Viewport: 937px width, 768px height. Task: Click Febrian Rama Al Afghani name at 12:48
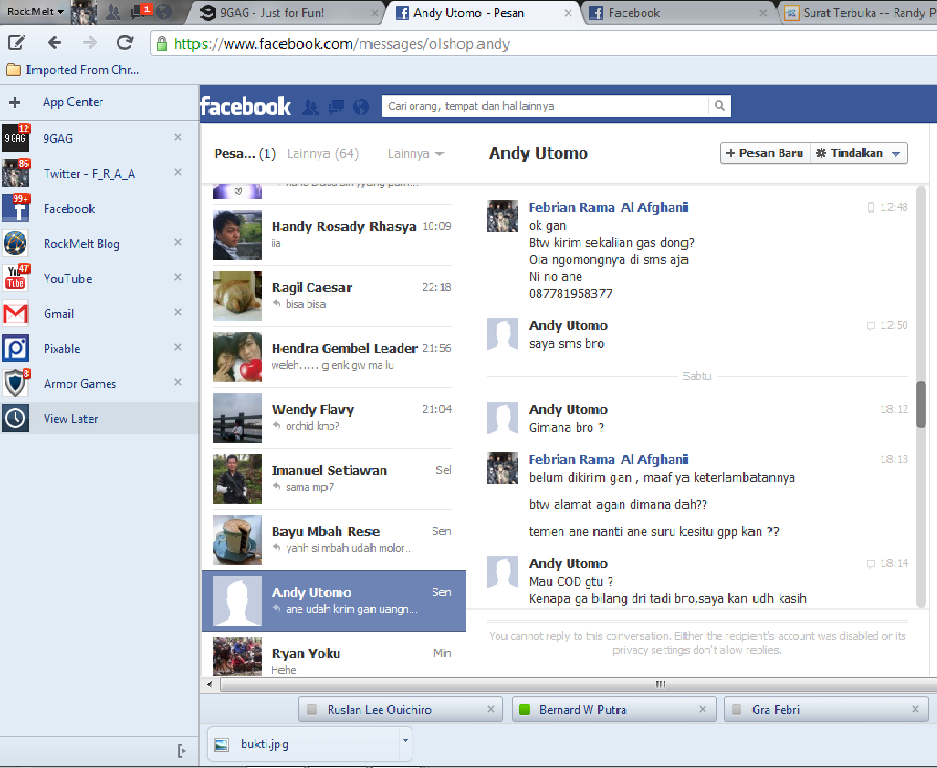pos(608,207)
